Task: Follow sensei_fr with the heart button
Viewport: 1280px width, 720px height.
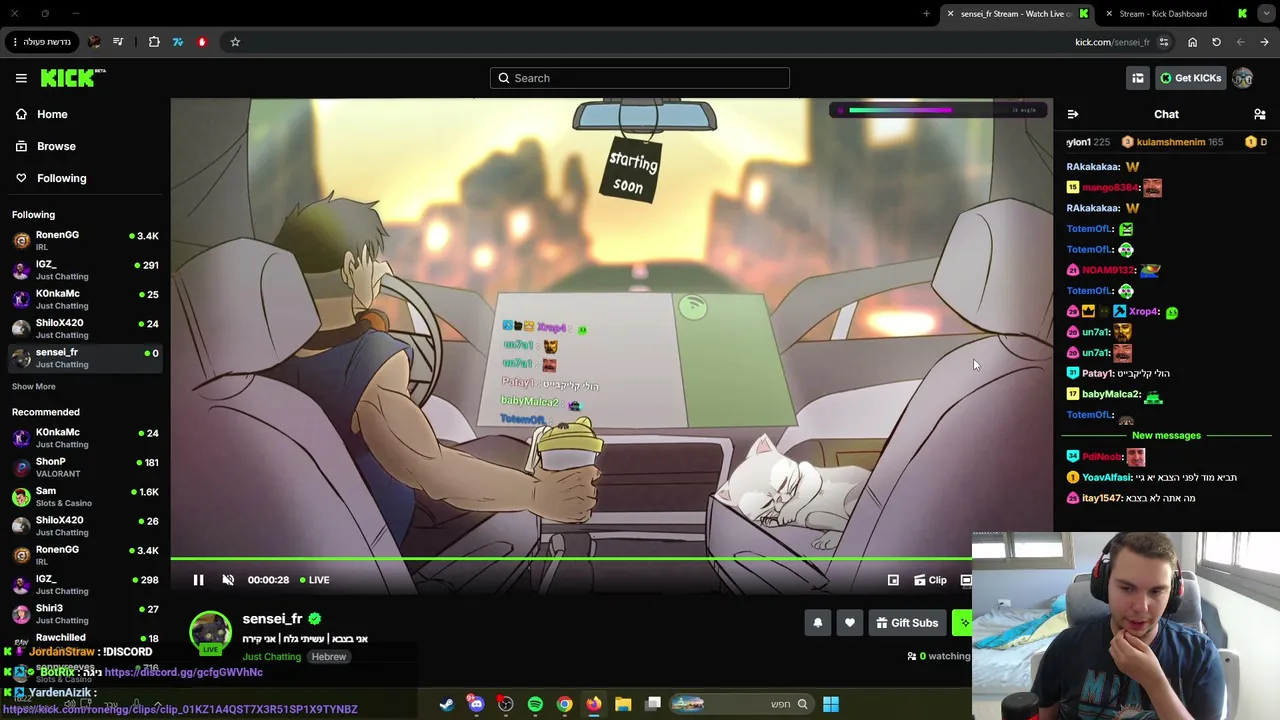Action: coord(850,623)
